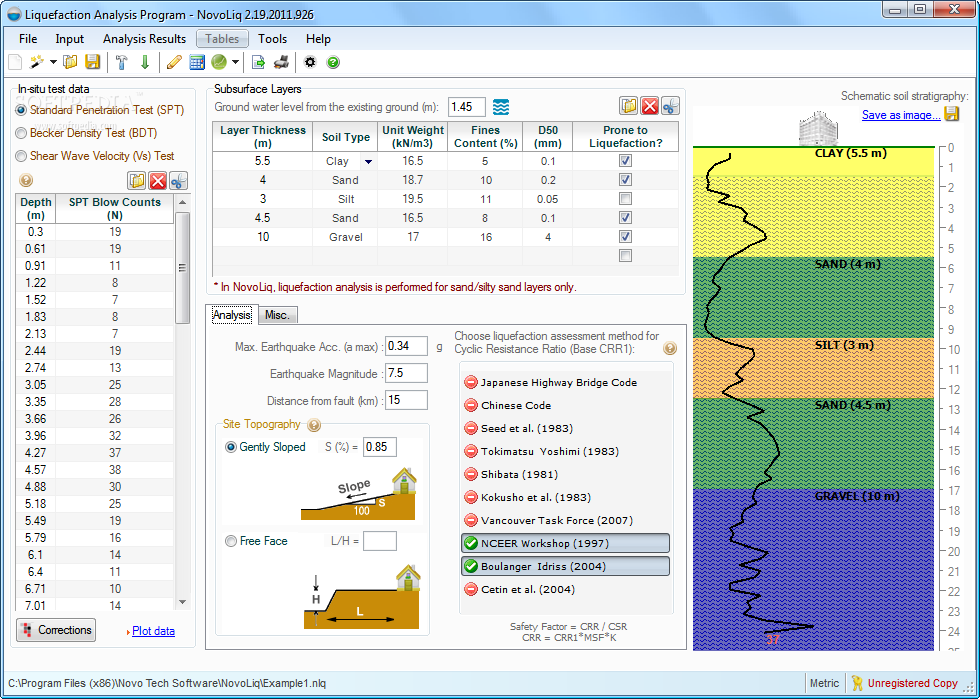Click the help icon under In-situ test data
Viewport: 980px width, 699px height.
26,181
